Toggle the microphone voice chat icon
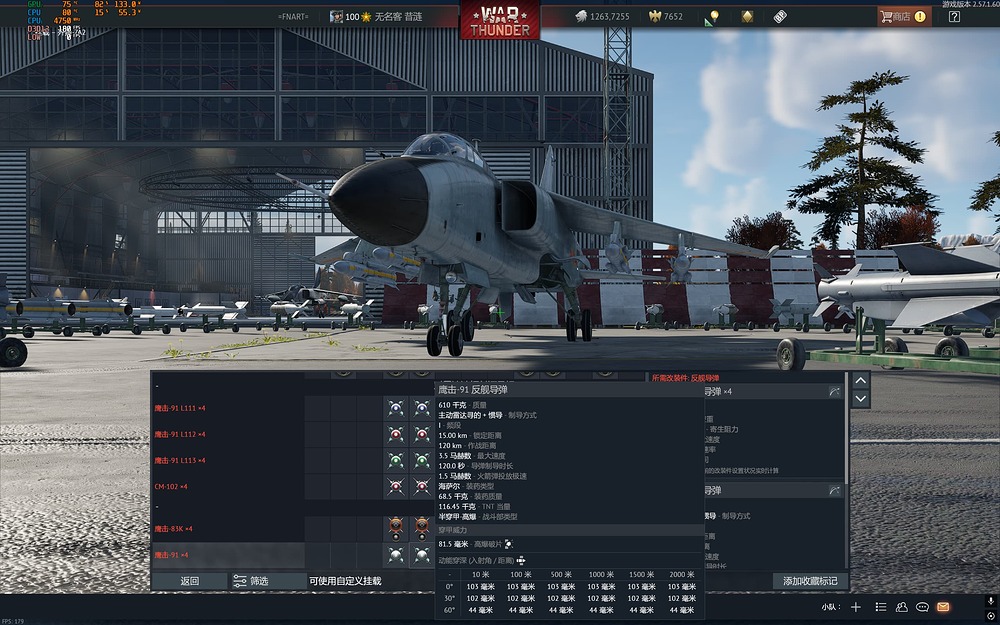1000x625 pixels. point(991,601)
